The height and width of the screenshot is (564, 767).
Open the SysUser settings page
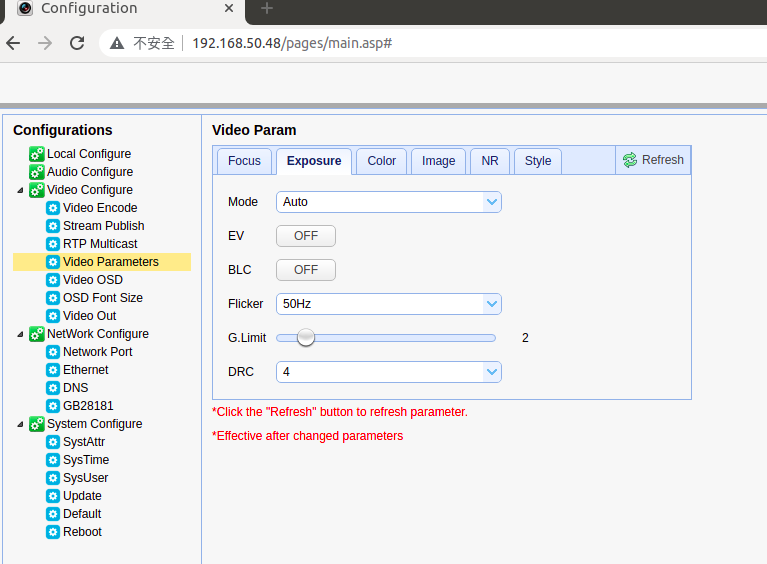86,478
